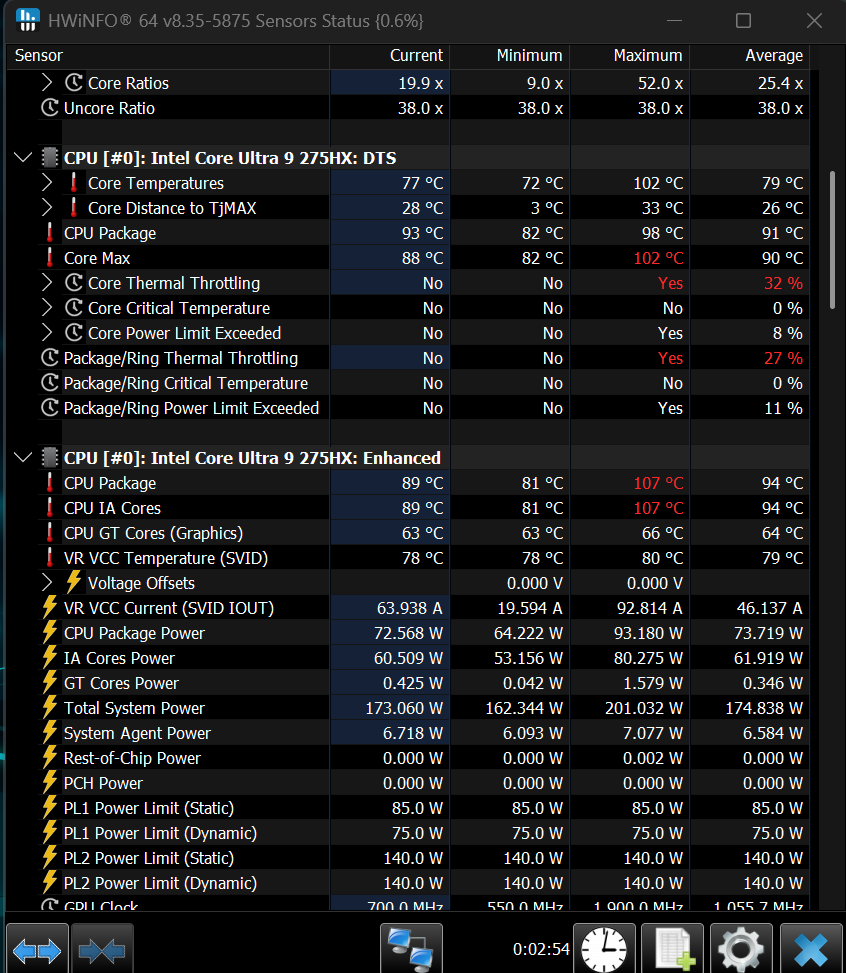
Task: Click the Current column header
Action: click(x=390, y=56)
